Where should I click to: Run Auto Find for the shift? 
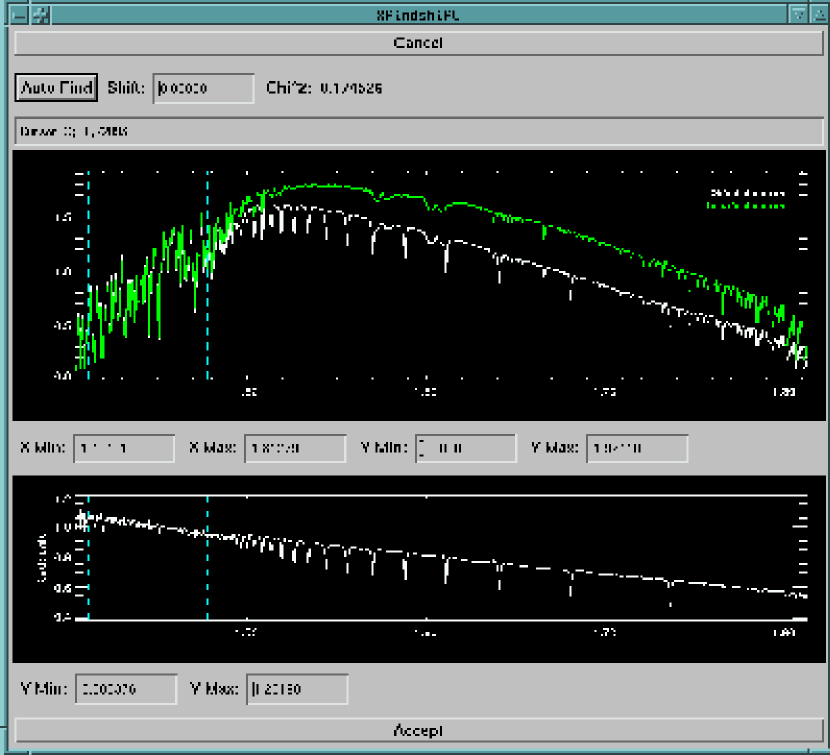coord(56,88)
